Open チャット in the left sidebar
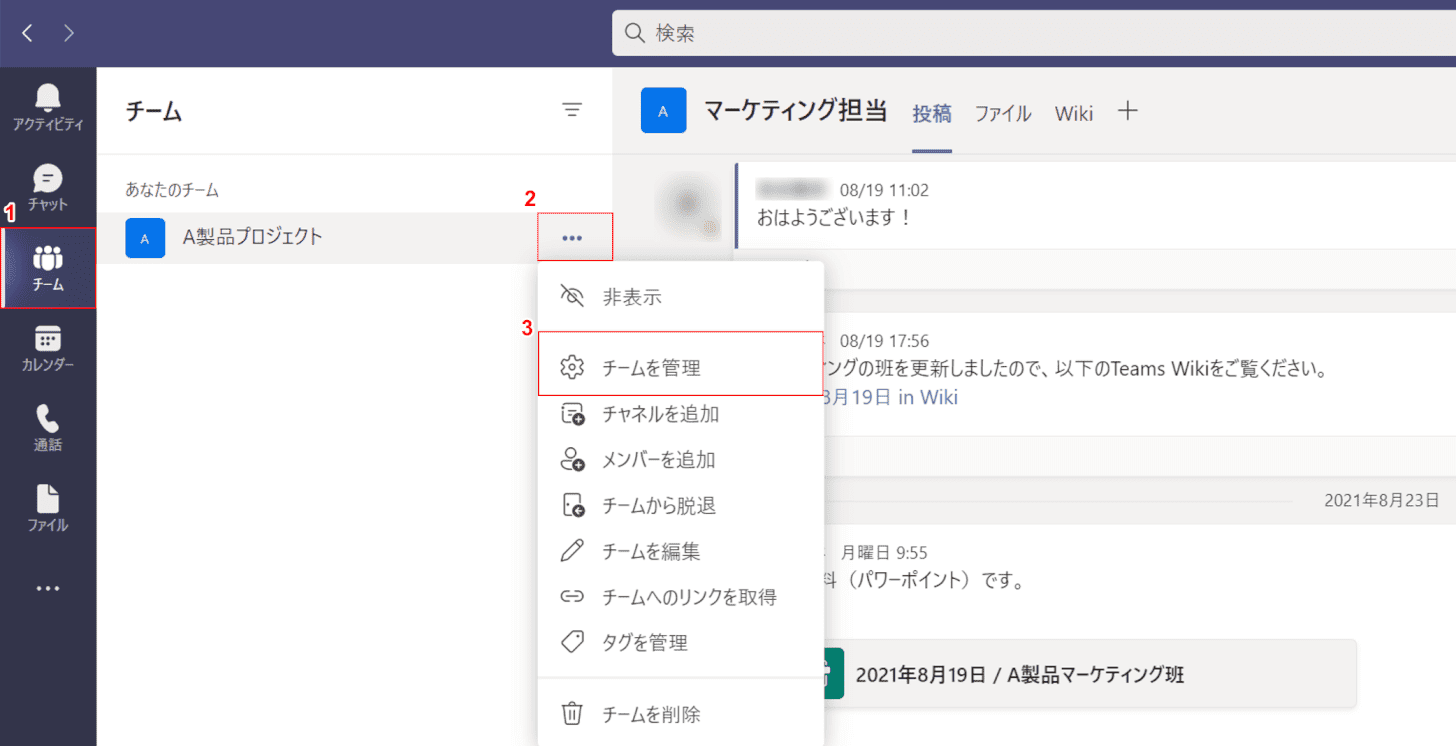Viewport: 1456px width, 746px height. [48, 188]
